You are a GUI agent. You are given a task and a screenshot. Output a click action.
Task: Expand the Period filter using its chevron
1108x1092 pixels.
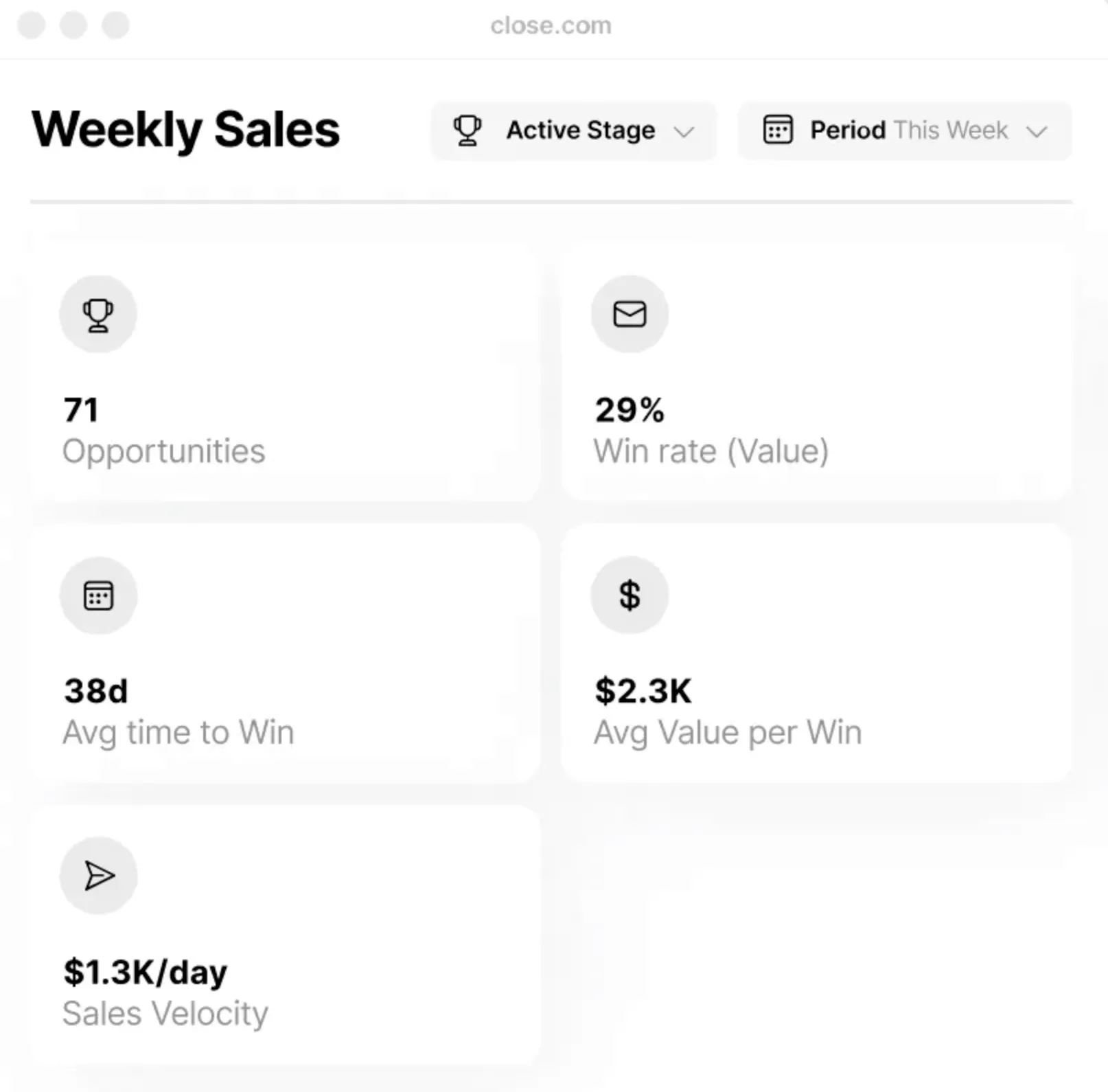pos(1038,132)
